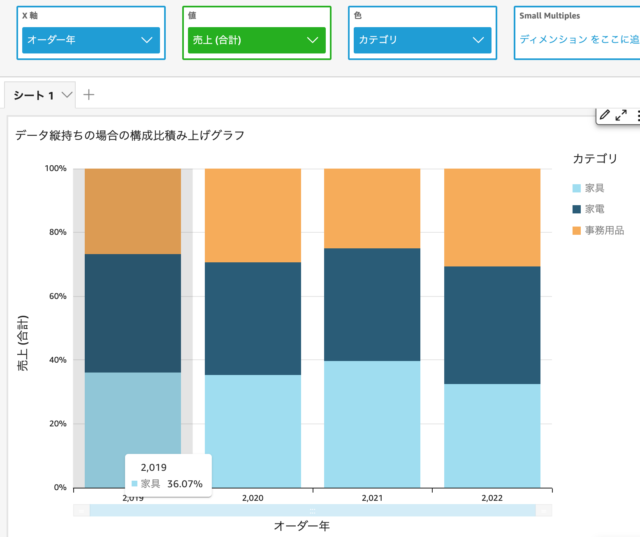The width and height of the screenshot is (640, 537).
Task: Click the horizontal axis range scrollbar
Action: click(312, 510)
